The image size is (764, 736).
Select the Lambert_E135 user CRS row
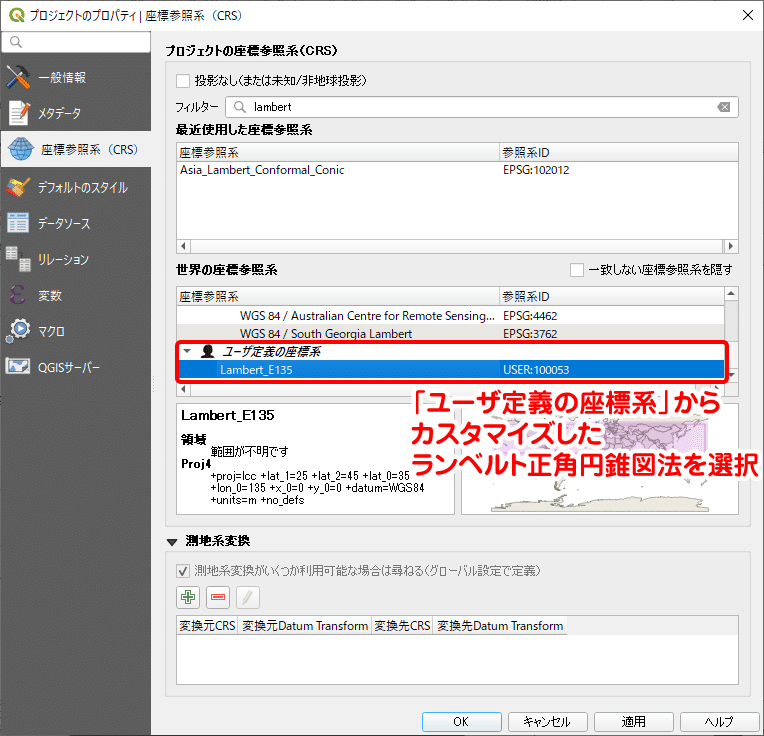tap(451, 370)
